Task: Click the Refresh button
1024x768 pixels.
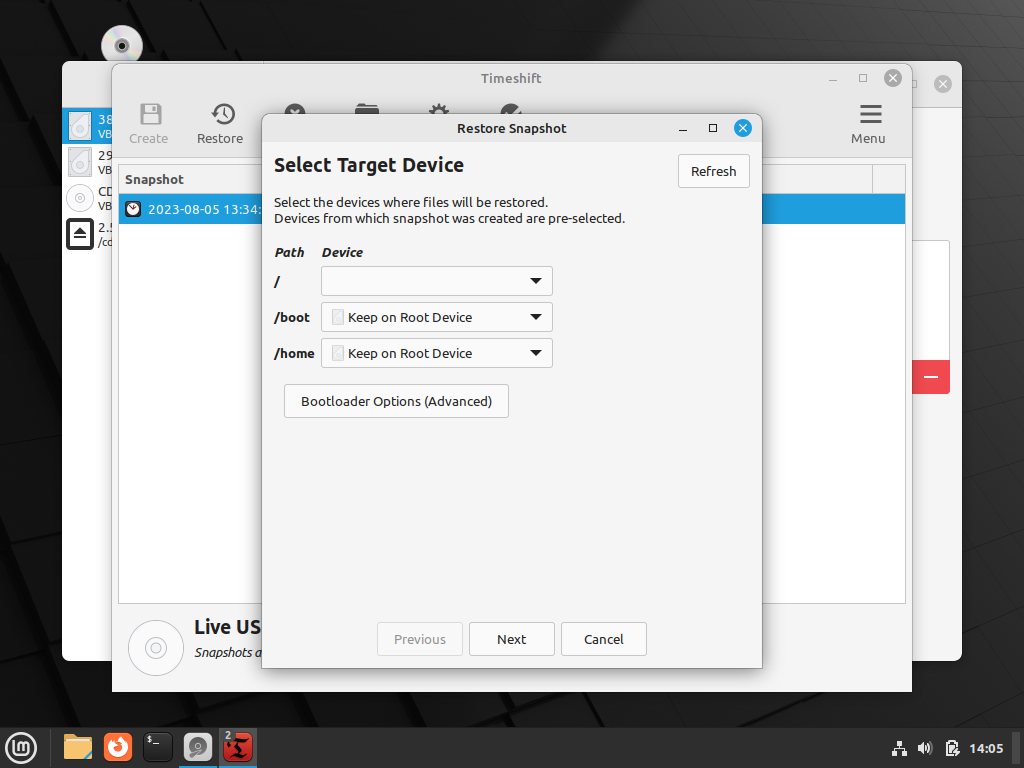Action: pos(713,171)
